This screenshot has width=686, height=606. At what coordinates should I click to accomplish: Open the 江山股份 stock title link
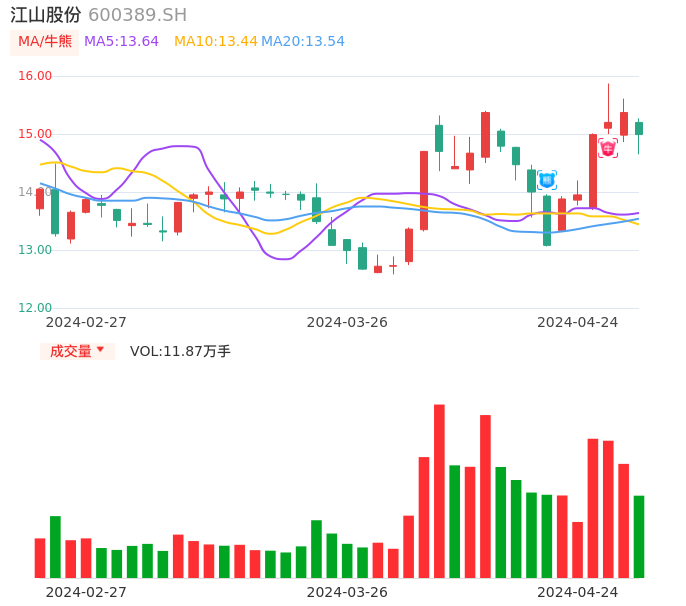pos(46,15)
